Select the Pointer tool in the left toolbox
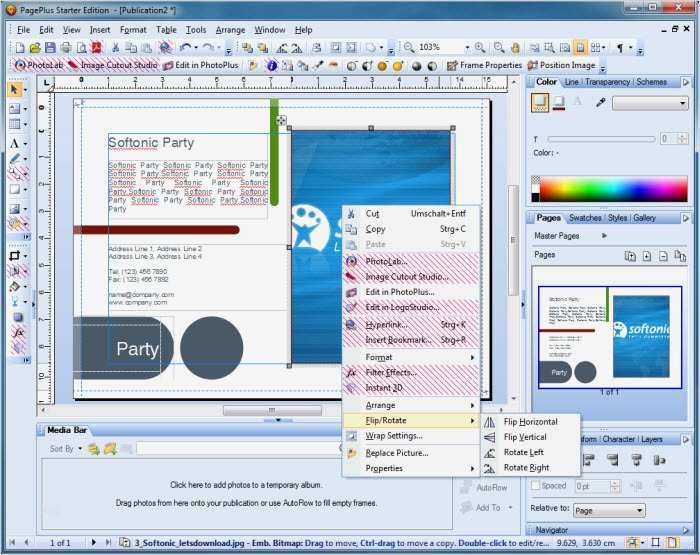The image size is (700, 555). coord(16,90)
